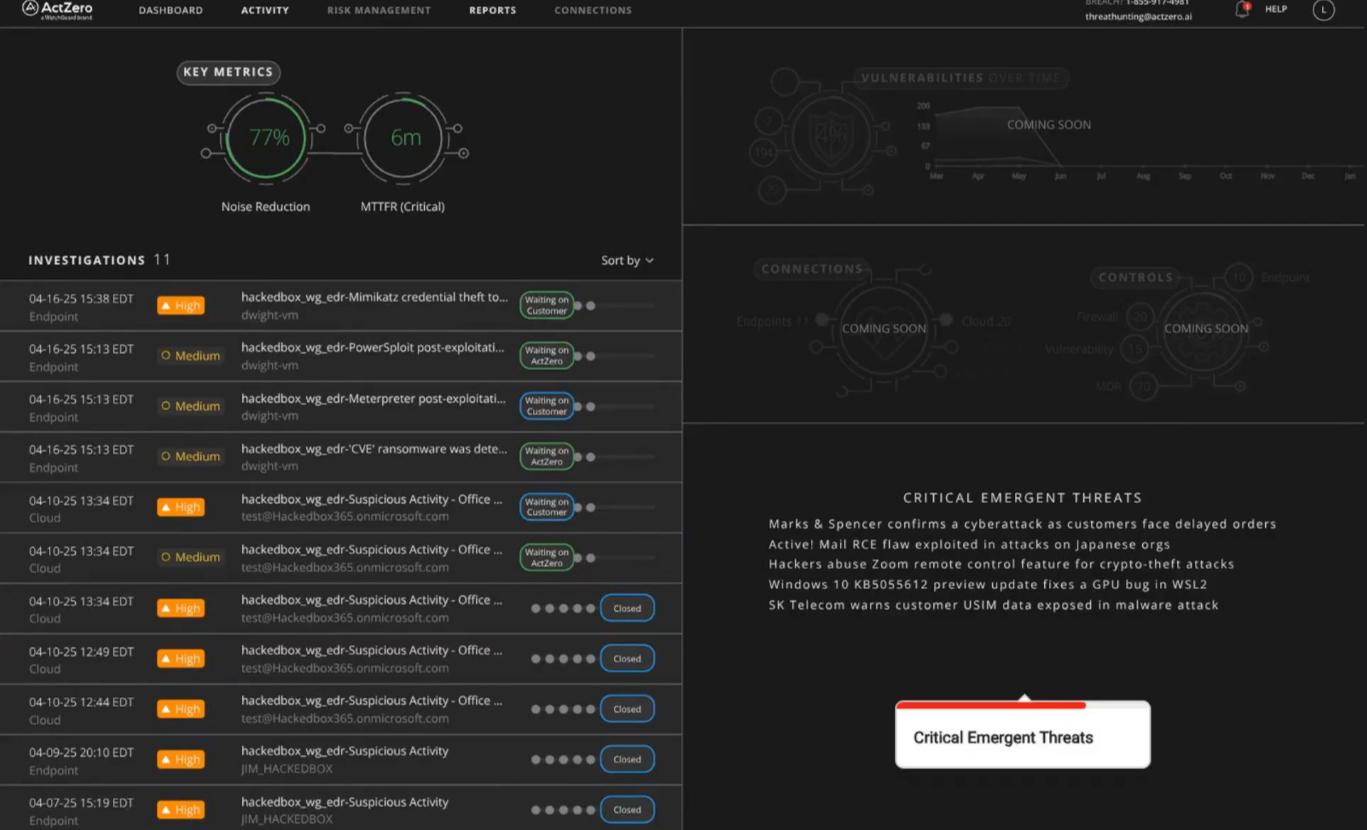Screen dimensions: 1367x830
Task: Click the Medium severity badge on PowerSploit investigation
Action: click(190, 356)
